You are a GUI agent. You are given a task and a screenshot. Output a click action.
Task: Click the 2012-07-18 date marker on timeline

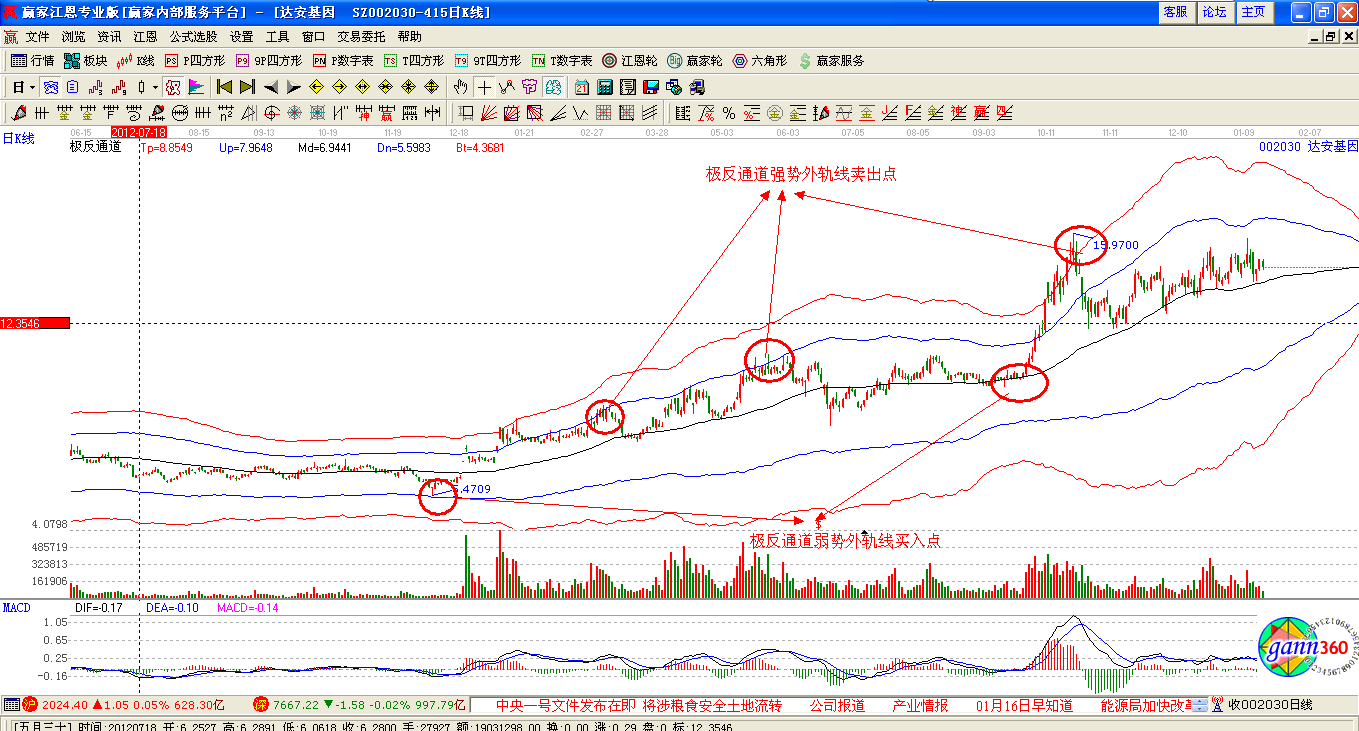pos(139,132)
